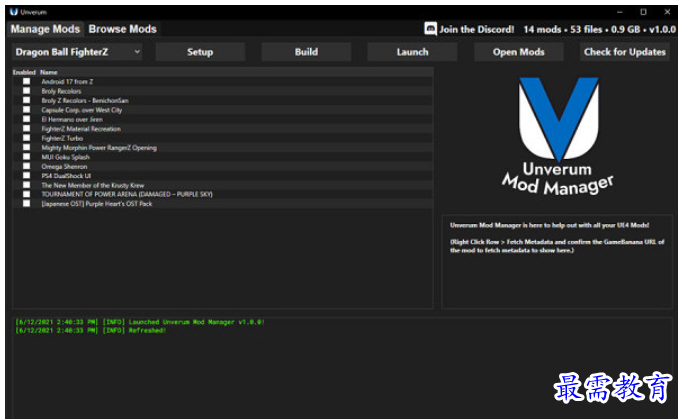The width and height of the screenshot is (678, 419).
Task: Enable New Member of the Krusty Krew checkbox
Action: tap(27, 185)
